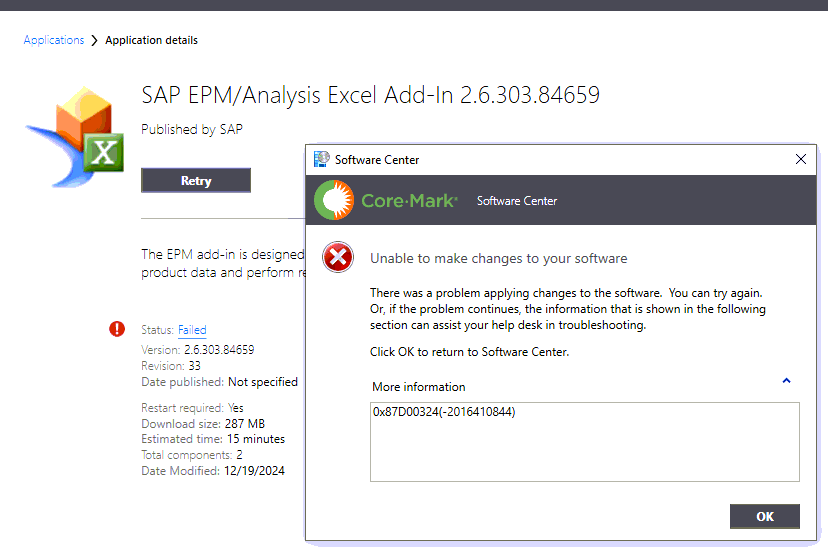Click the Published by SAP text
828x556 pixels.
tap(192, 129)
